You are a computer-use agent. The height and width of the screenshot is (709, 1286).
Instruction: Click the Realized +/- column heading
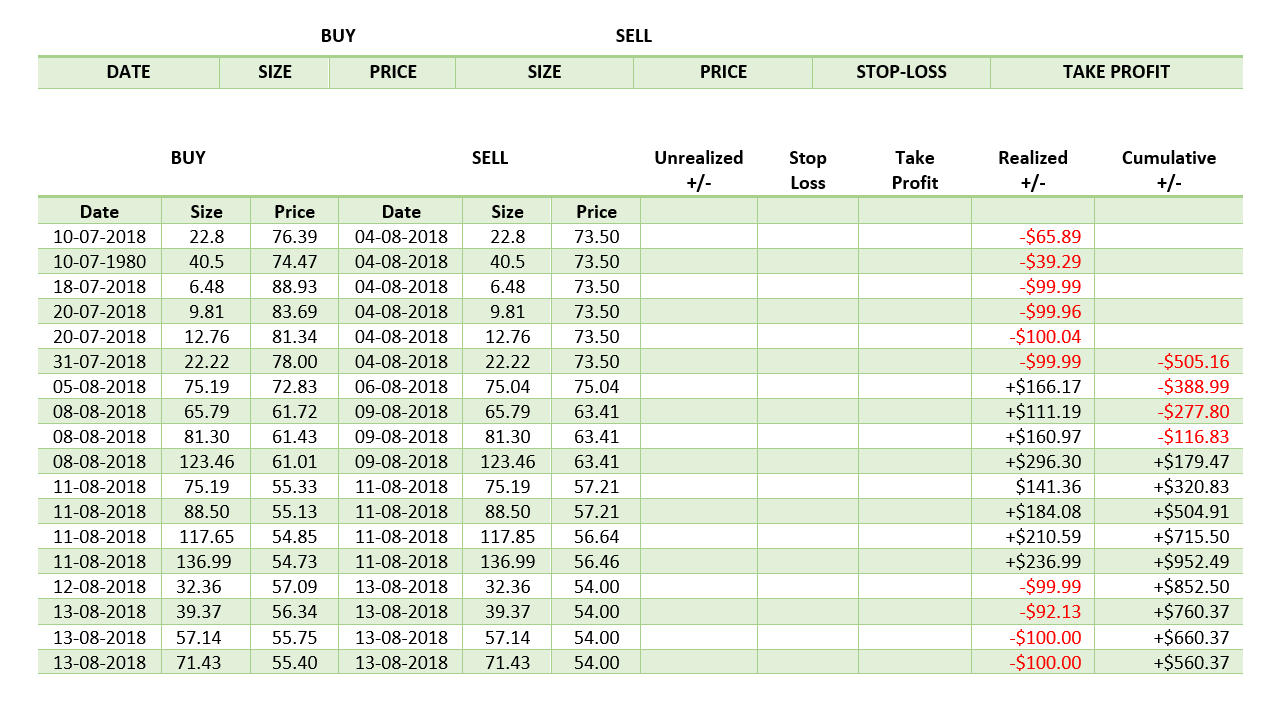pos(1033,170)
